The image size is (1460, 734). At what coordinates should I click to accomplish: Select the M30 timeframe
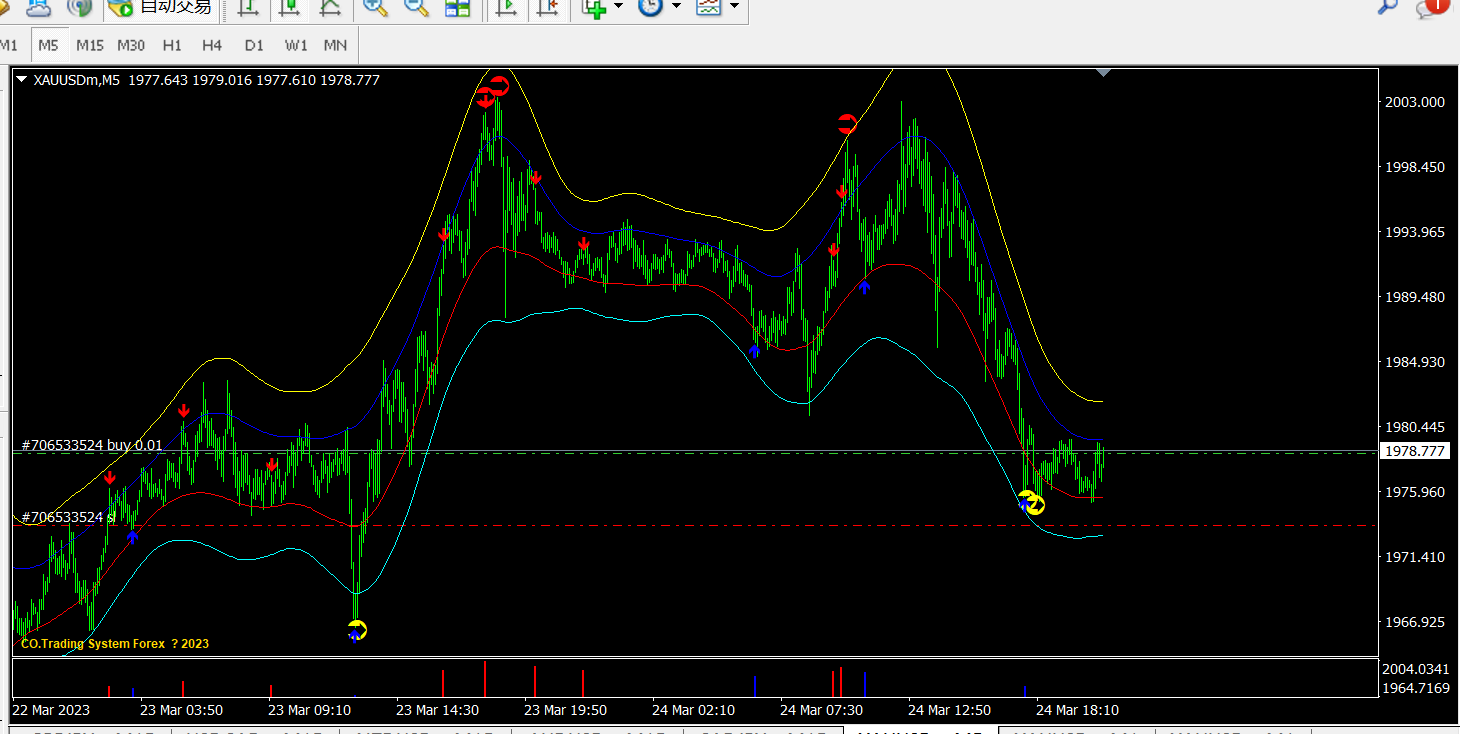(x=131, y=45)
